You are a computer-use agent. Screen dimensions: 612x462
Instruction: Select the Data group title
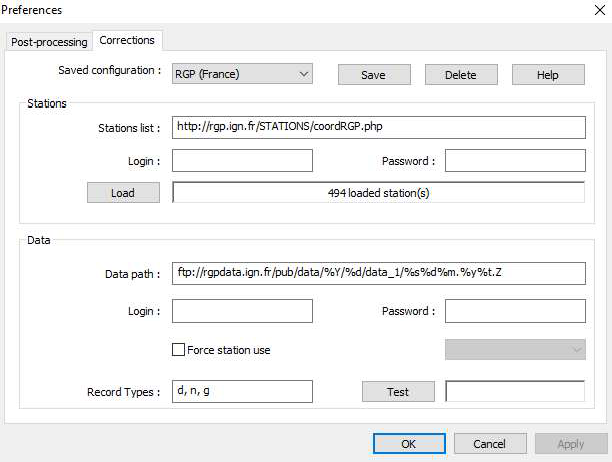click(39, 240)
